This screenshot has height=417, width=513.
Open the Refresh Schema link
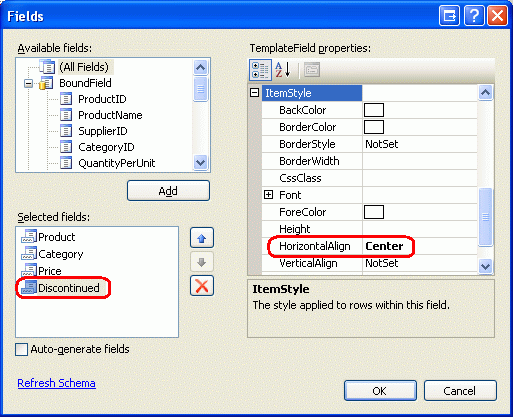click(56, 383)
